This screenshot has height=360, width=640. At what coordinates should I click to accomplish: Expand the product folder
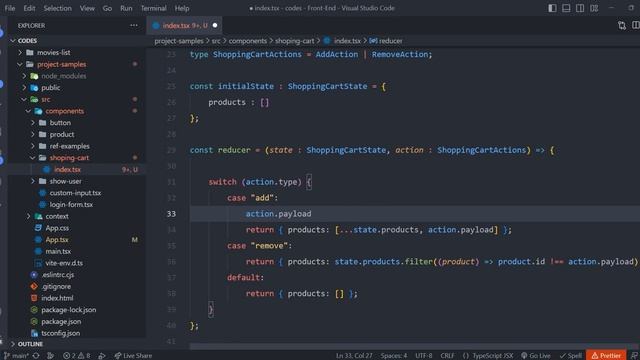(77, 134)
